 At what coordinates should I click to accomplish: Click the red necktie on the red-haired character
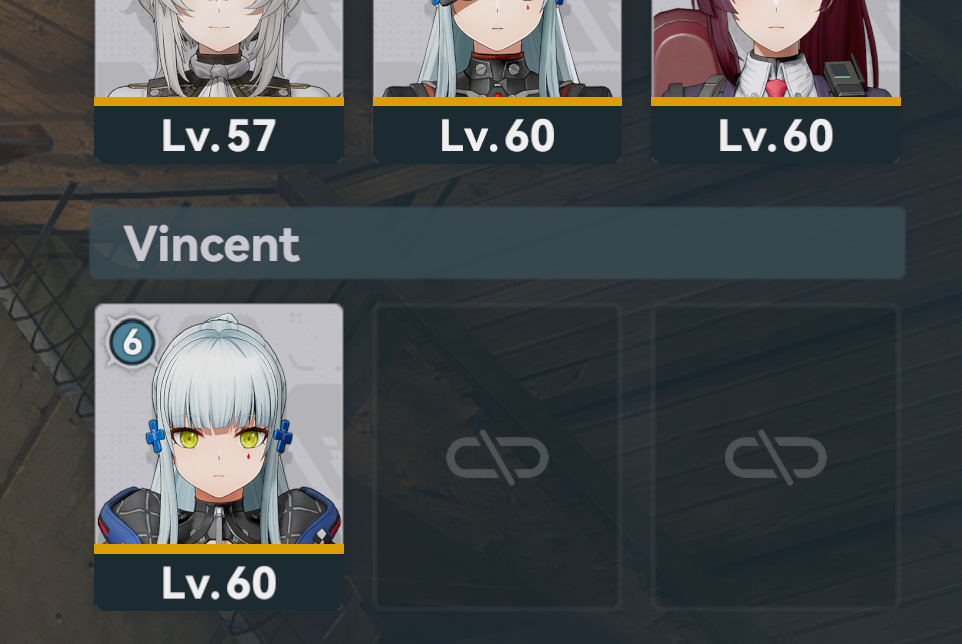776,88
